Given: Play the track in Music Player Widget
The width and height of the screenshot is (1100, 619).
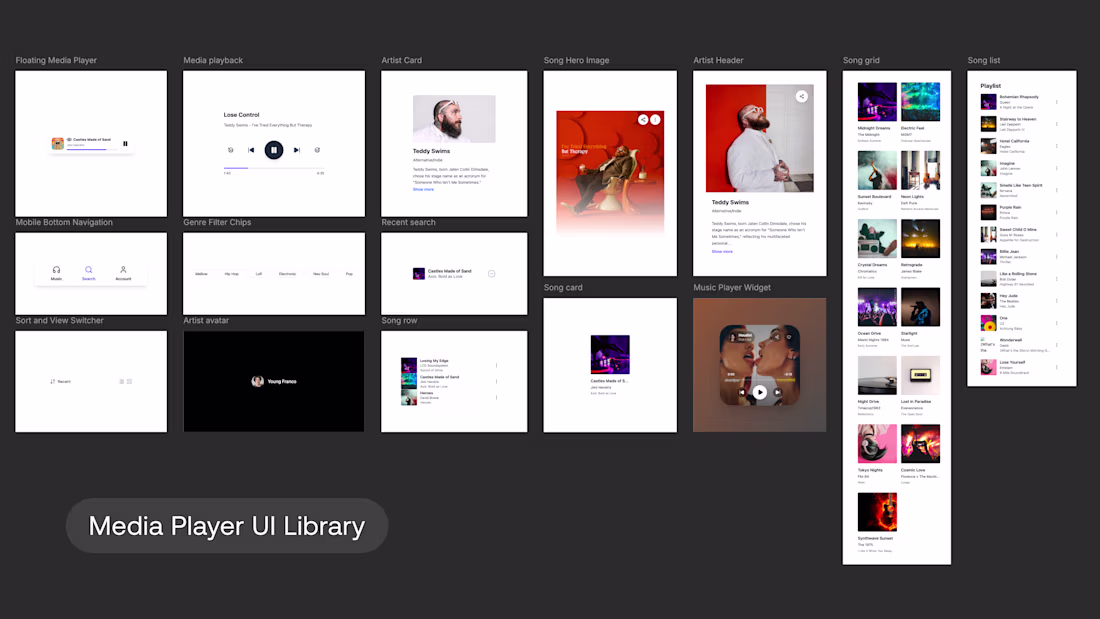Looking at the screenshot, I should point(760,392).
